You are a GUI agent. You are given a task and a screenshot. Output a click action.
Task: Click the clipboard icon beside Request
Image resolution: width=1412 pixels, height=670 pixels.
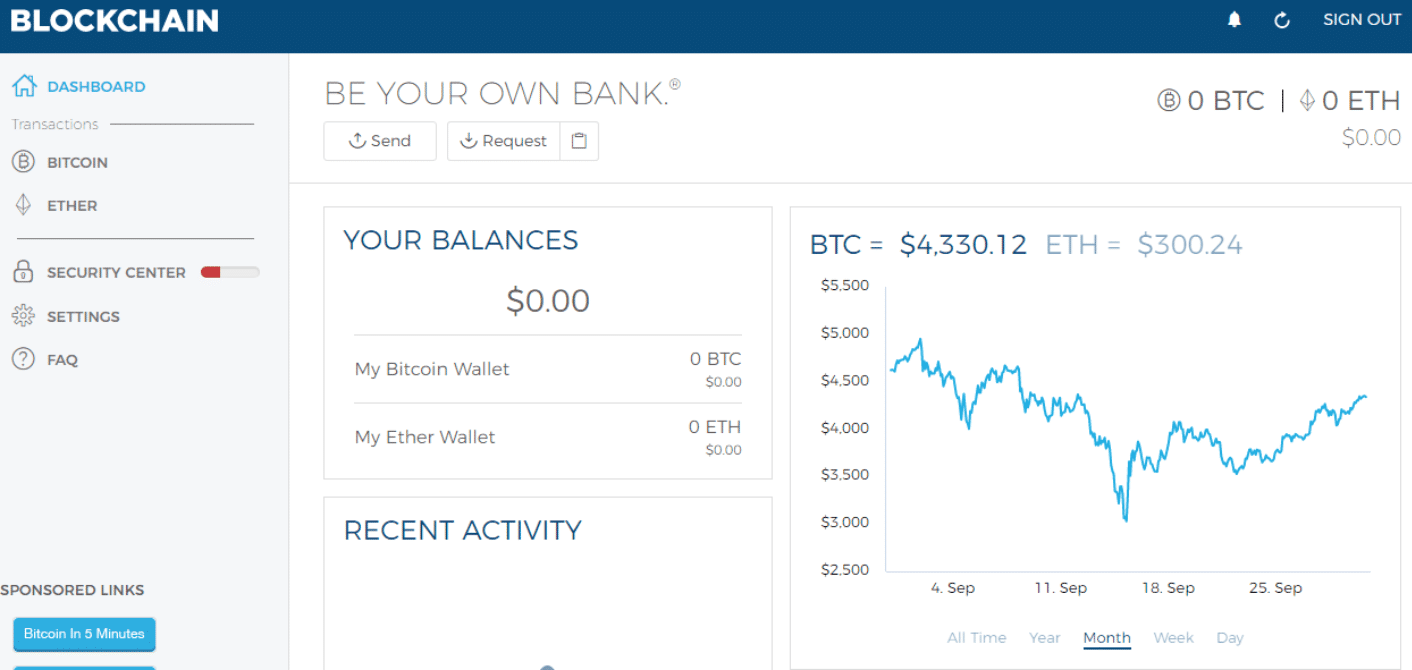[578, 140]
